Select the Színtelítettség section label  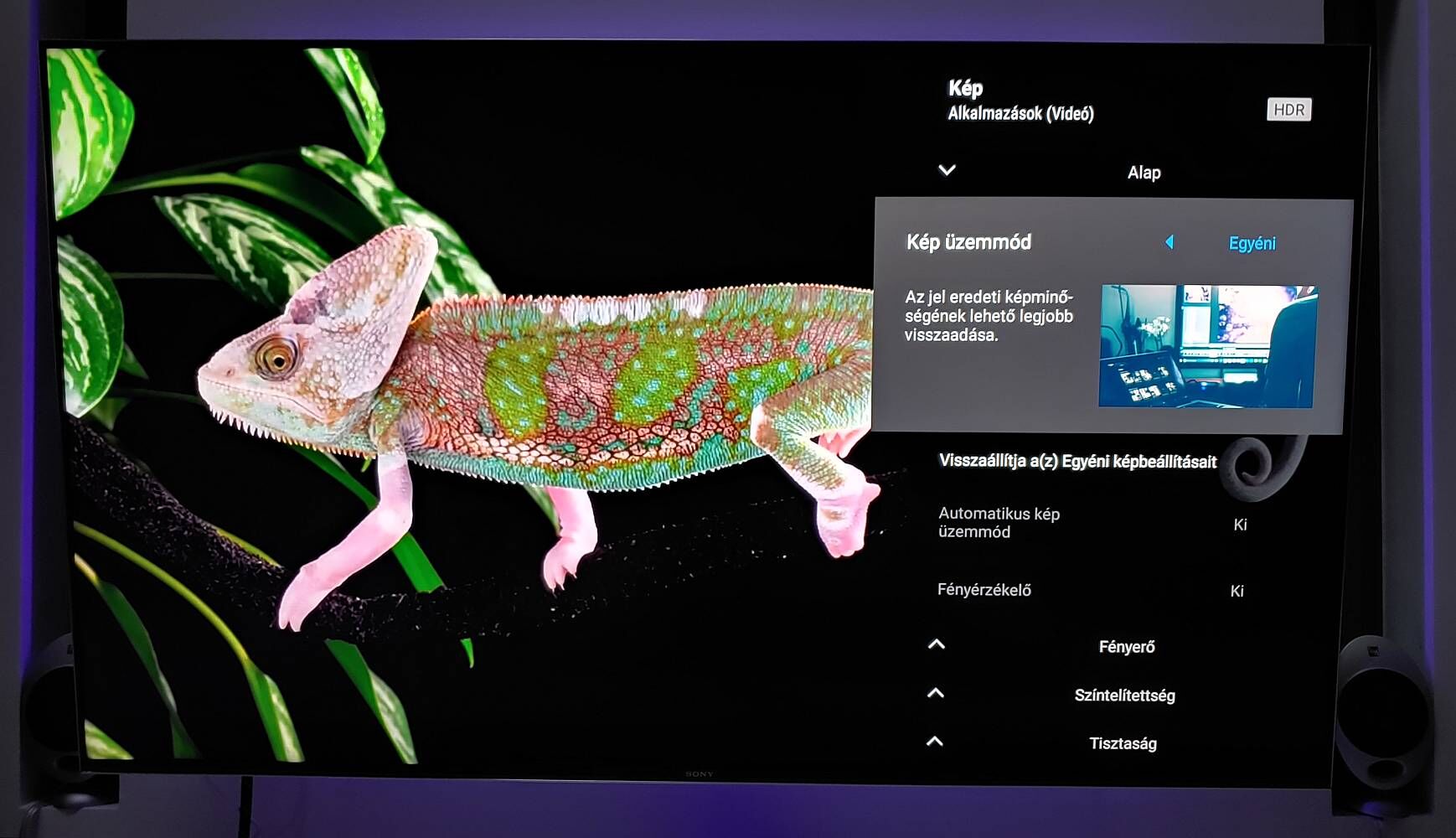pyautogui.click(x=1124, y=696)
